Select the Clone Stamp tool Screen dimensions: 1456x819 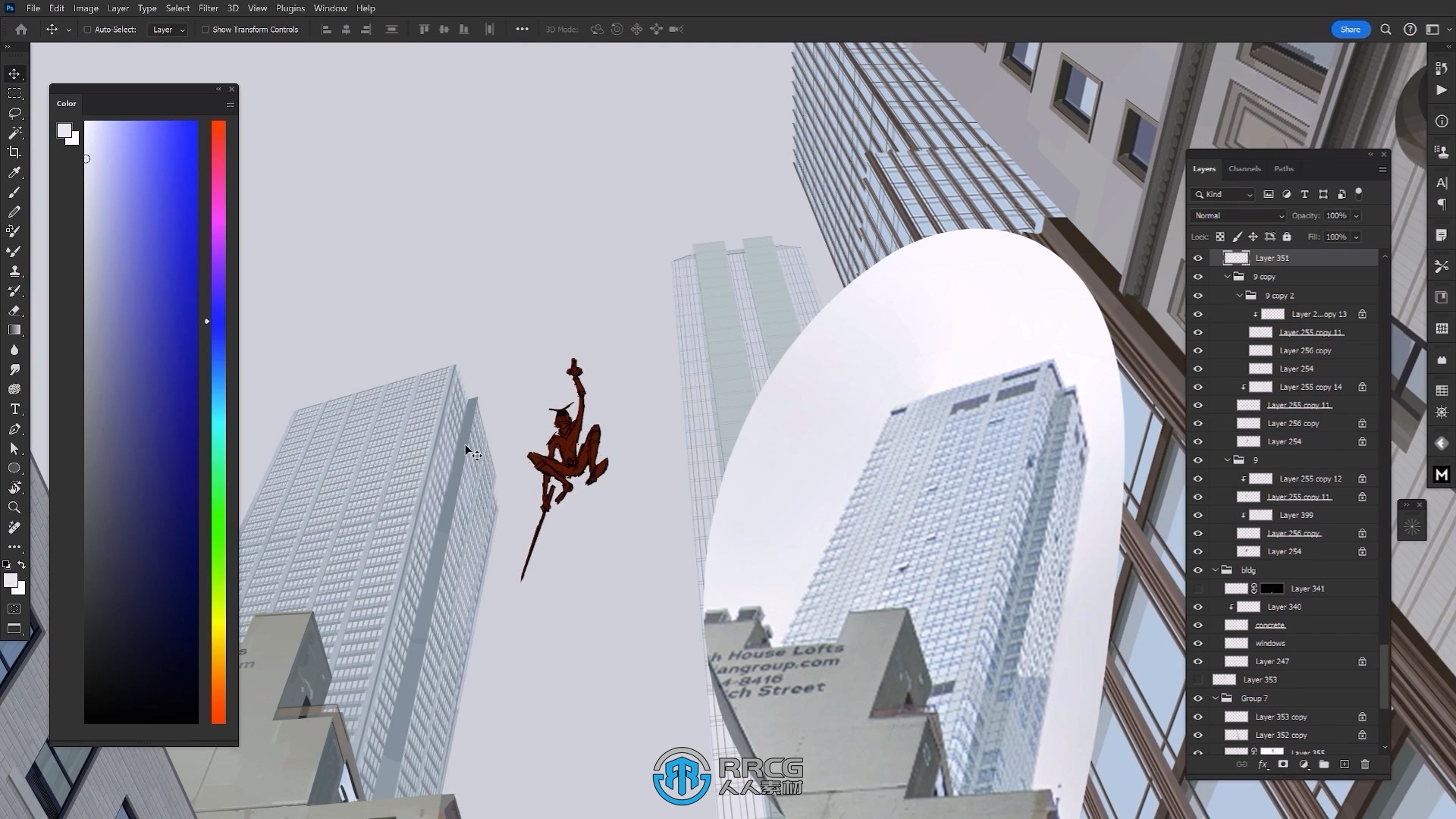tap(14, 271)
